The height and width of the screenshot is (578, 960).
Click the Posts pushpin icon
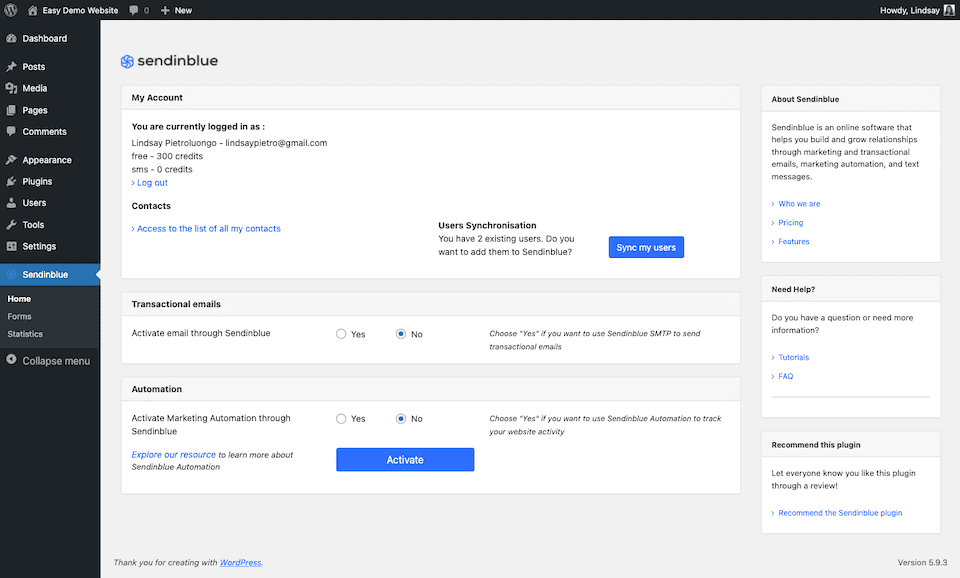11,67
